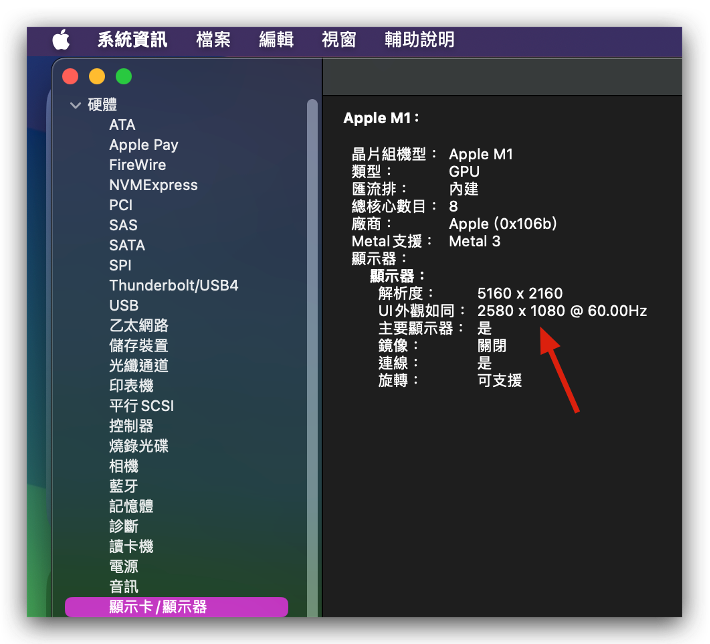
Task: Click the Apple M1: heading
Action: [381, 118]
